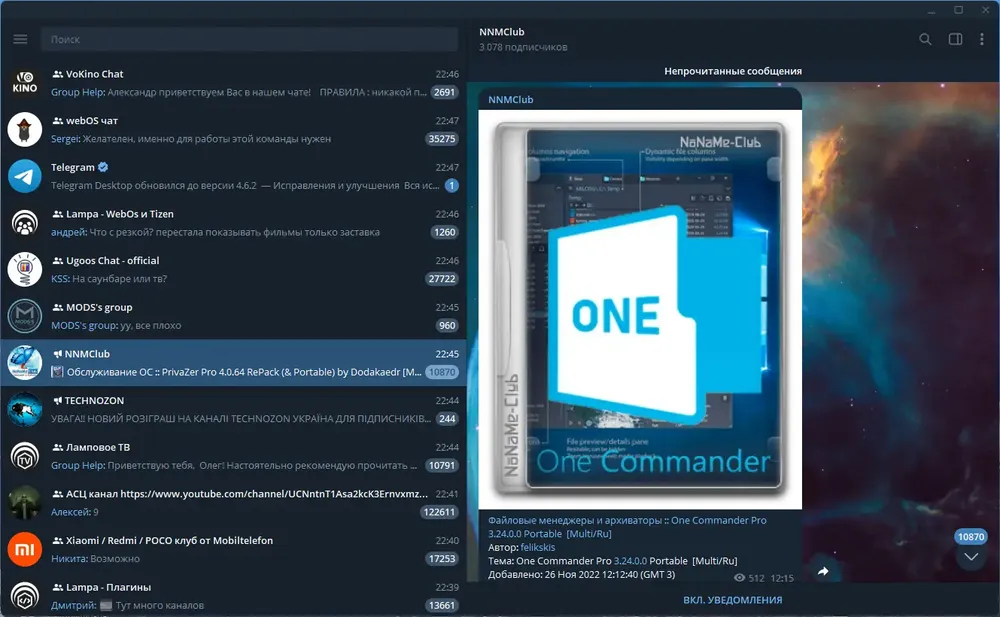Click the Ламповое ТВ avatar
The height and width of the screenshot is (617, 1000).
(x=24, y=456)
